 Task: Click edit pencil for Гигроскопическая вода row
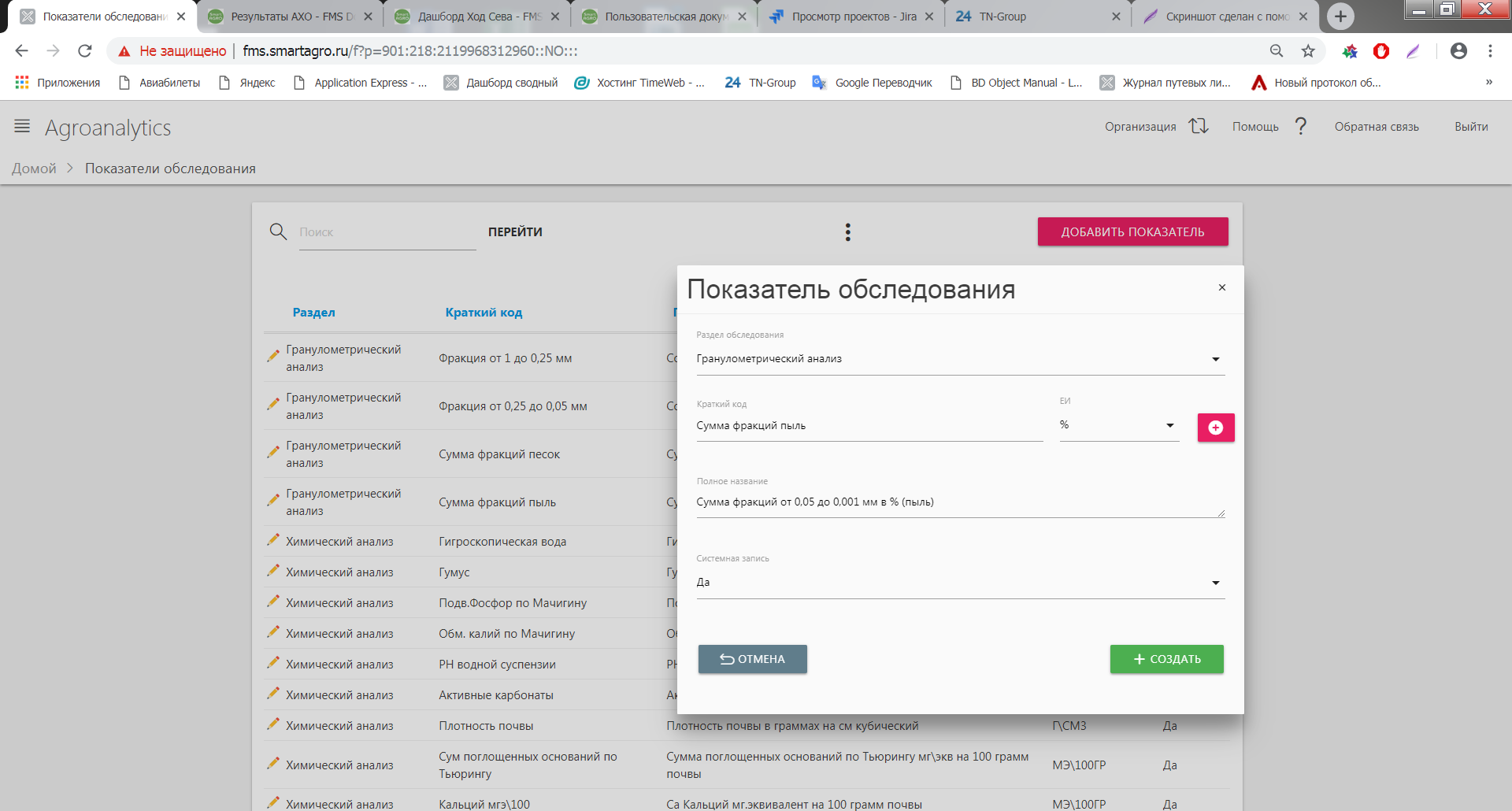(x=273, y=540)
